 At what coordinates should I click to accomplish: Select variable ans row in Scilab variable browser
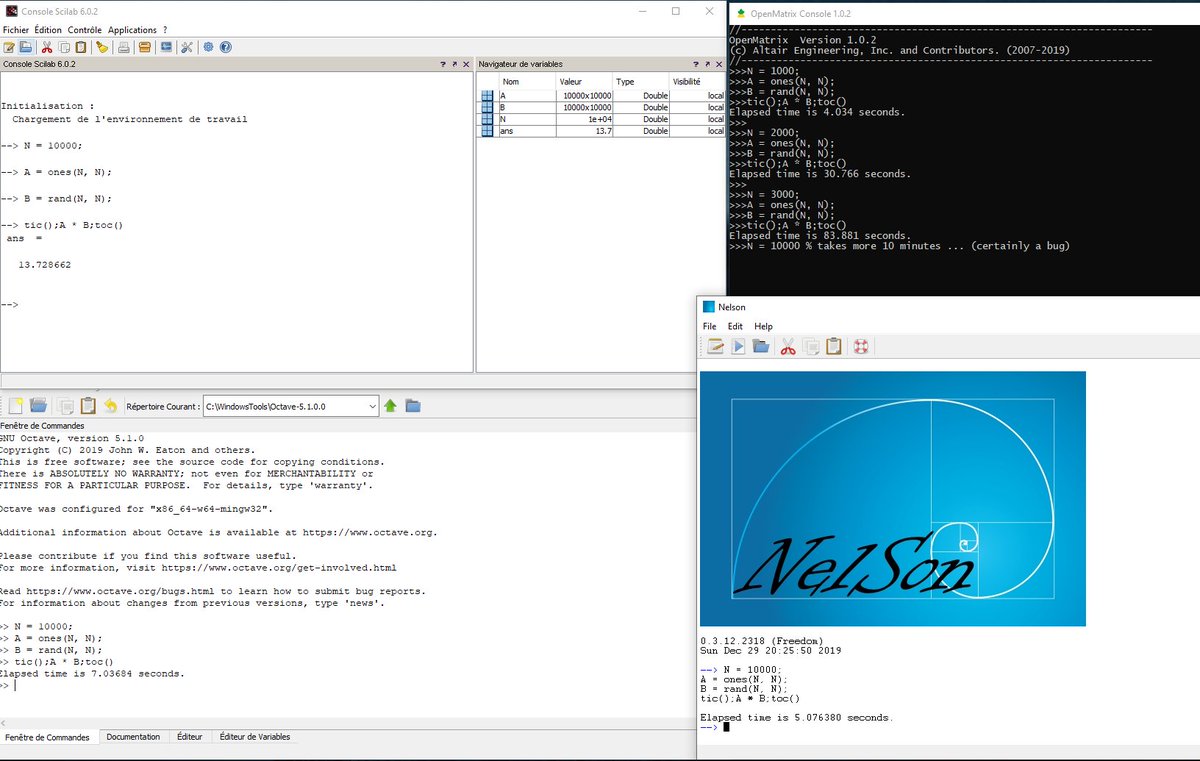coord(602,131)
